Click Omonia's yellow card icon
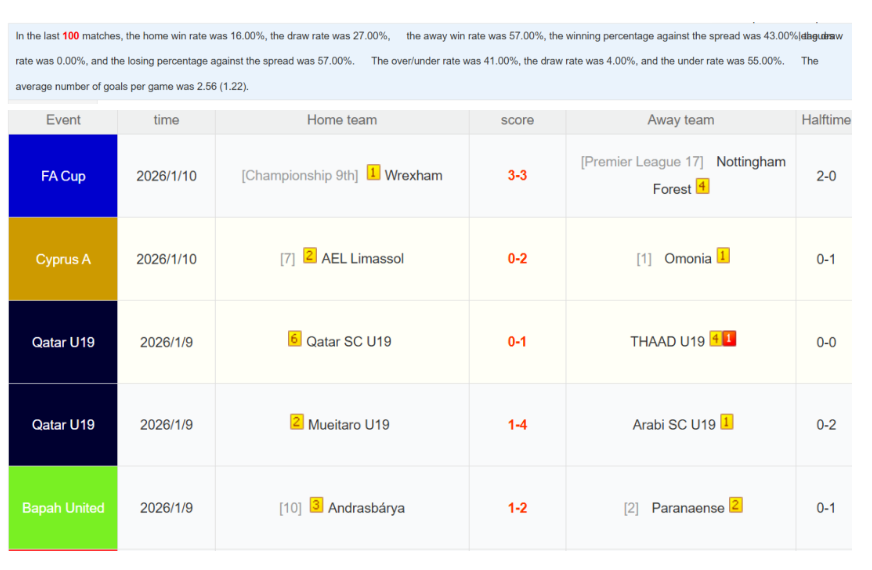Screen dimensions: 872x570 click(x=723, y=255)
